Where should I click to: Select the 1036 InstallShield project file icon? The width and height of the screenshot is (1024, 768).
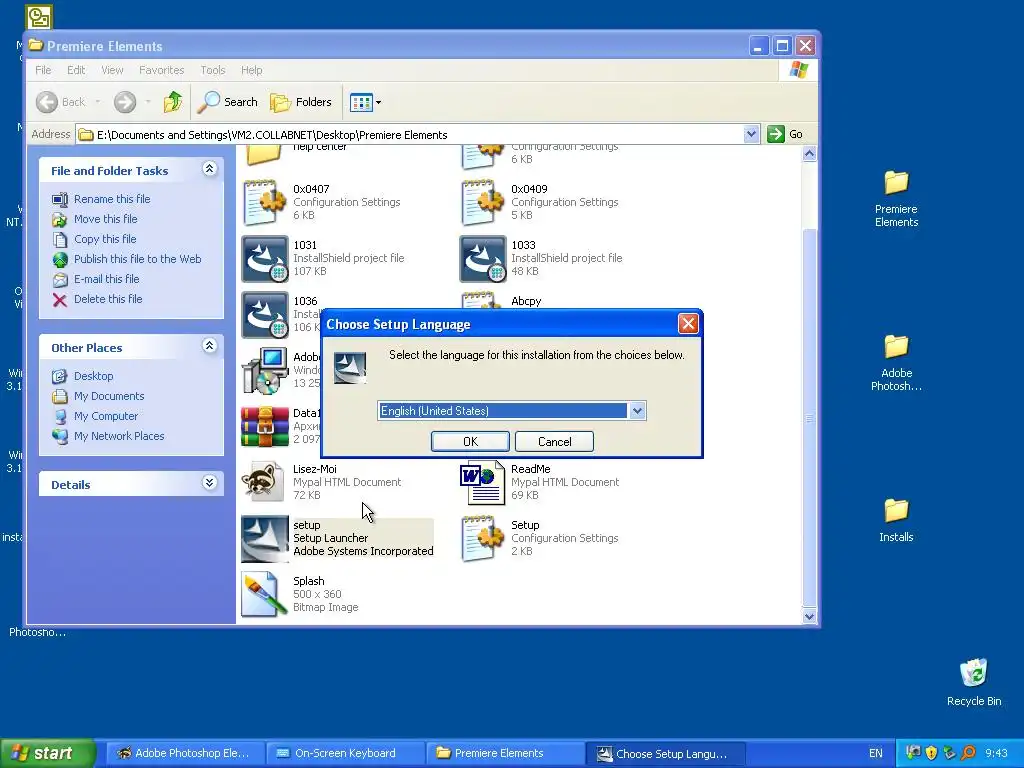click(264, 315)
